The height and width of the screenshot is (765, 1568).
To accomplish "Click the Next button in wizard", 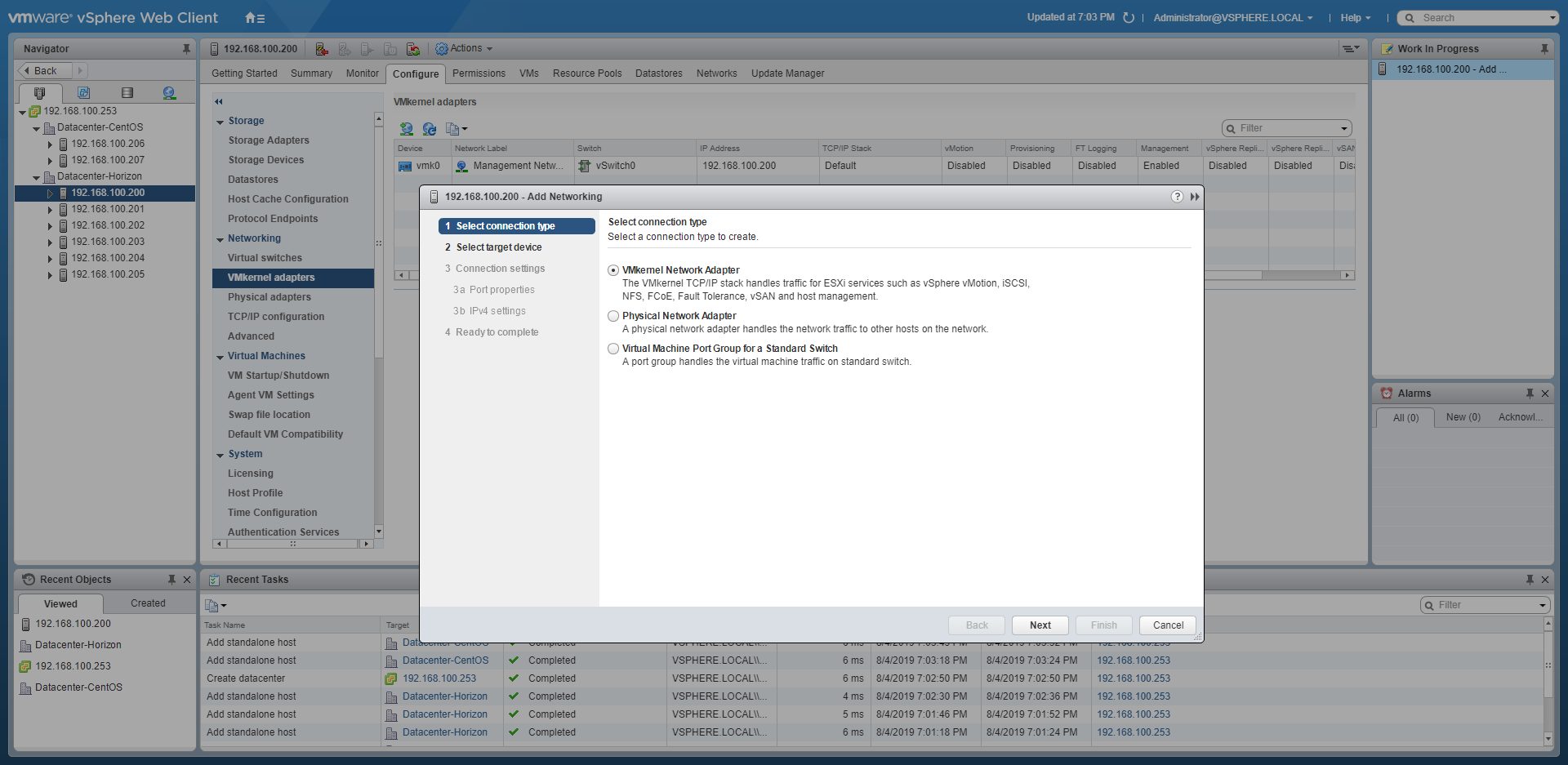I will (x=1040, y=625).
